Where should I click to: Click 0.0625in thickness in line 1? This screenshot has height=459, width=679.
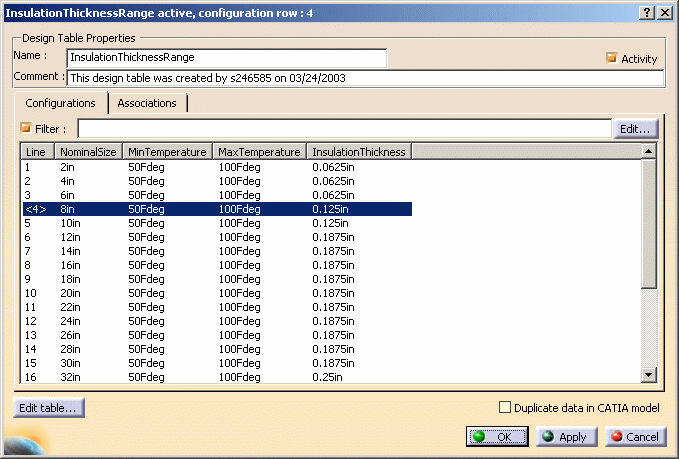tap(333, 167)
